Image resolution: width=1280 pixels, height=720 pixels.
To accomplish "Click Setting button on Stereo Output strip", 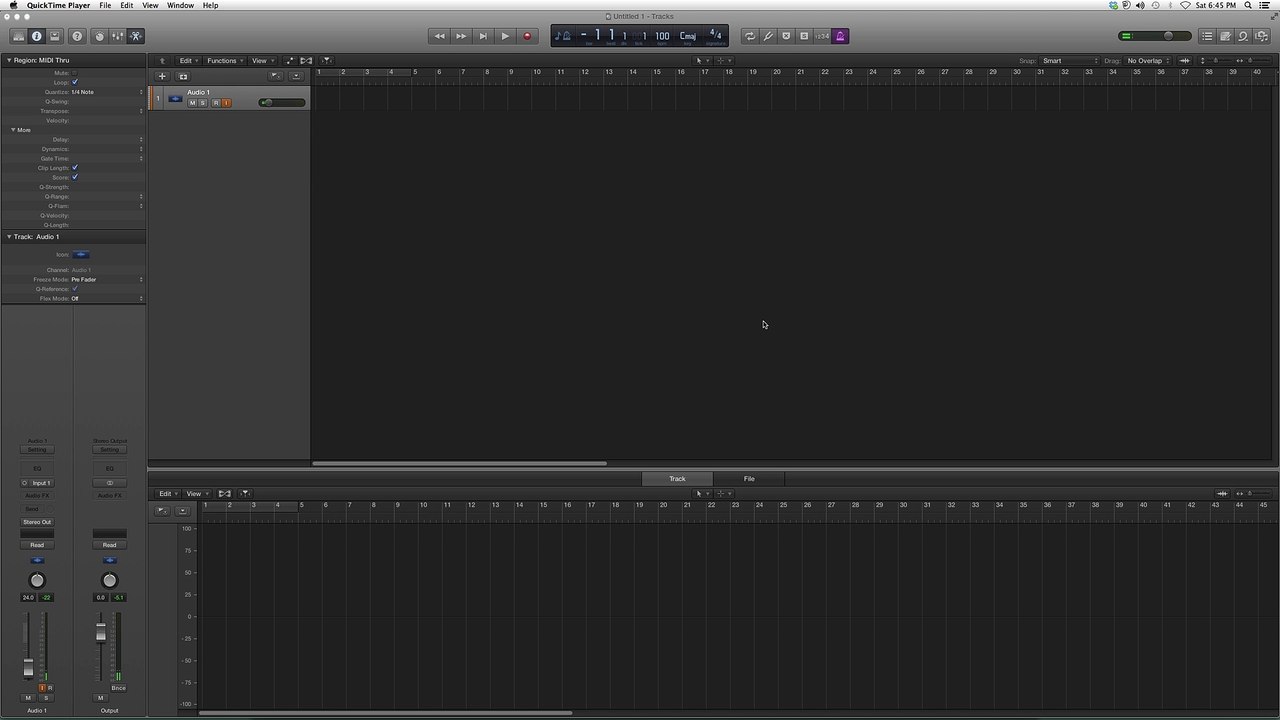I will point(109,450).
